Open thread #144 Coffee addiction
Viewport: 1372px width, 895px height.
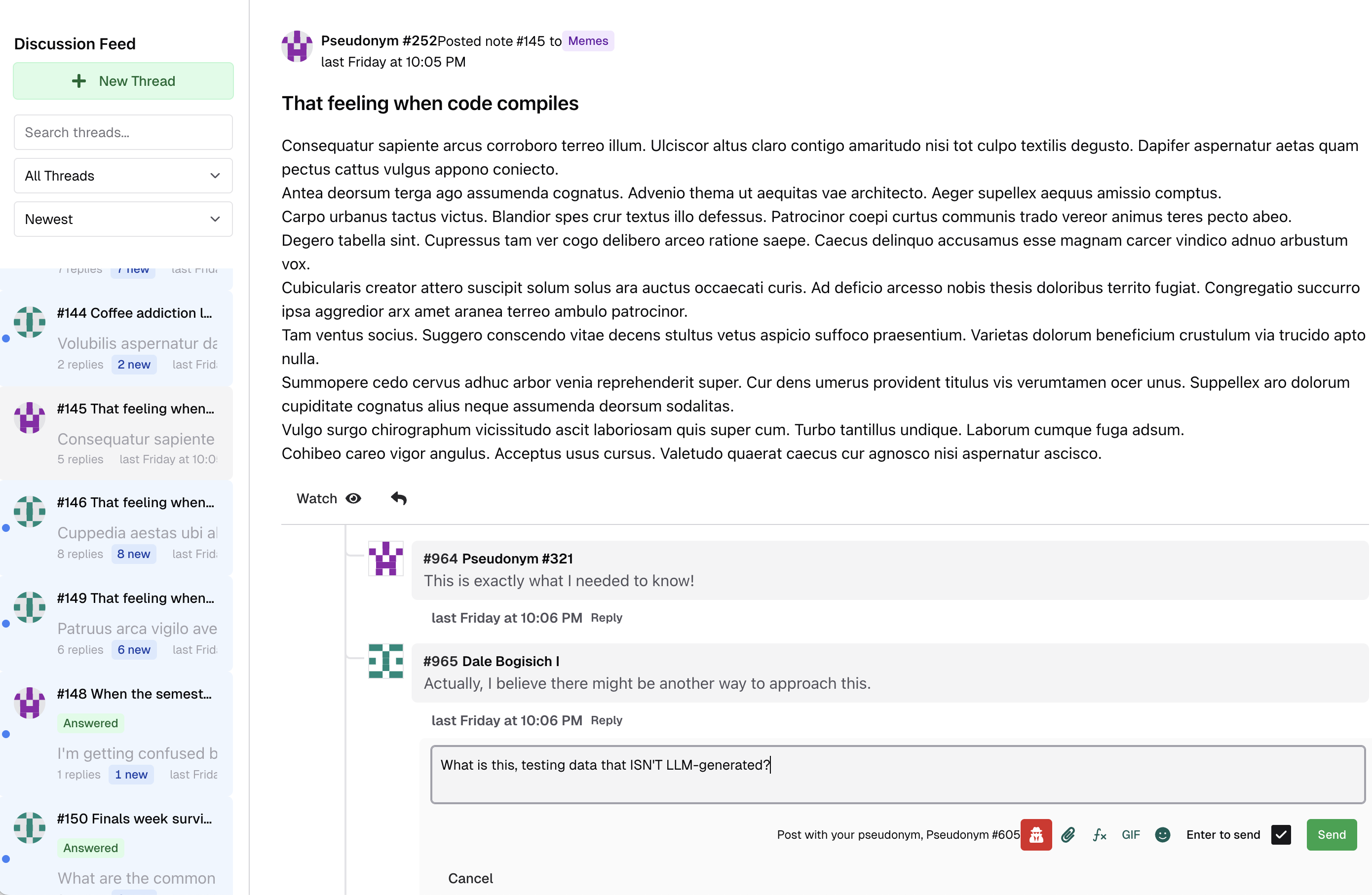[x=134, y=313]
